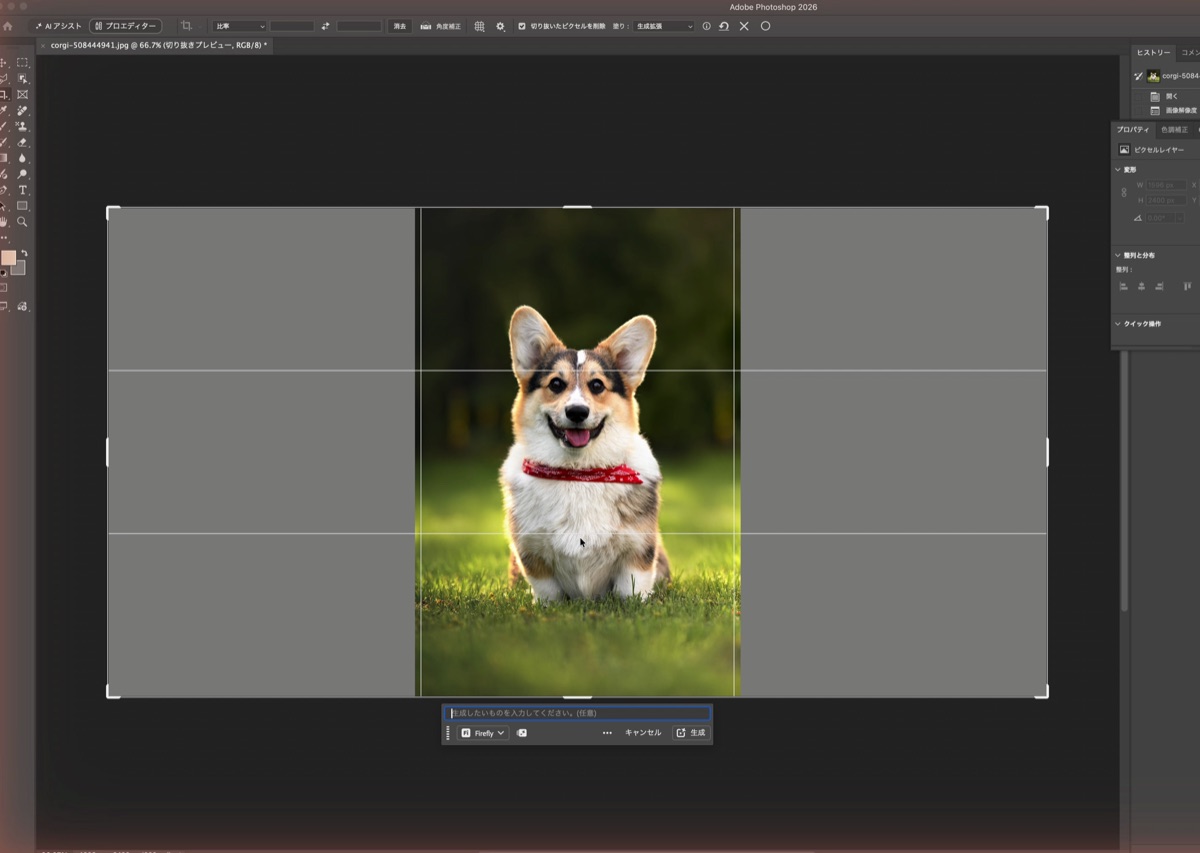Switch to the ヒストリー panel tab
This screenshot has height=853, width=1200.
(x=1153, y=53)
